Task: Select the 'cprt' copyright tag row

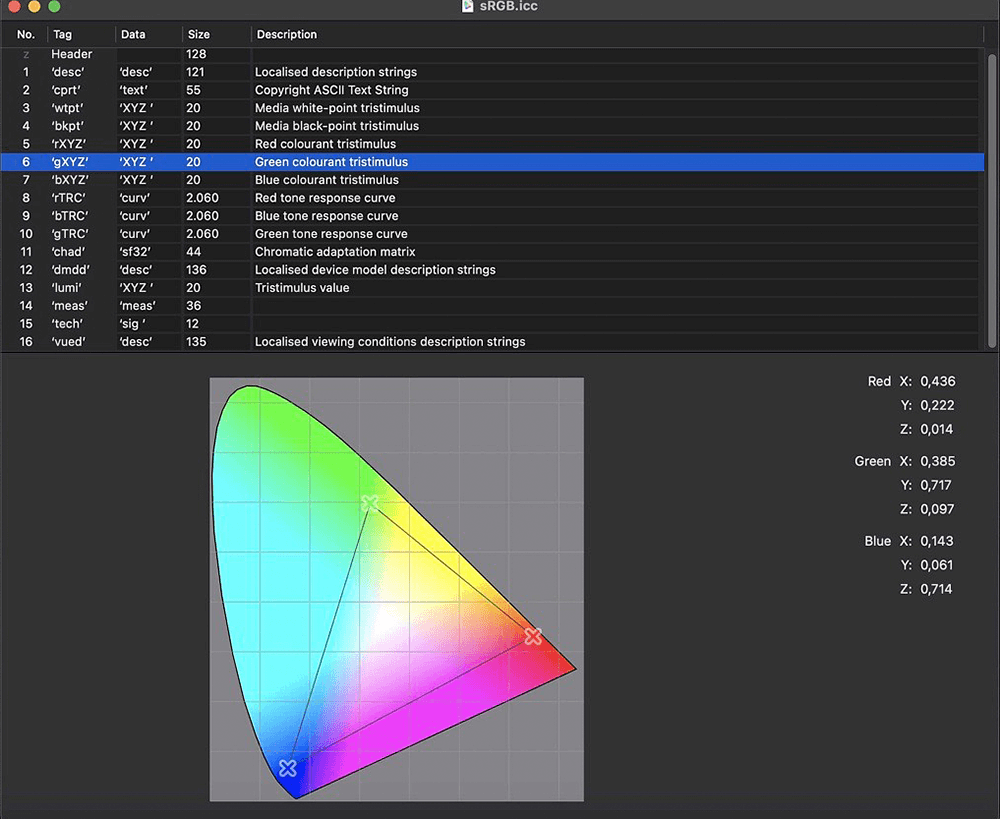Action: 492,90
